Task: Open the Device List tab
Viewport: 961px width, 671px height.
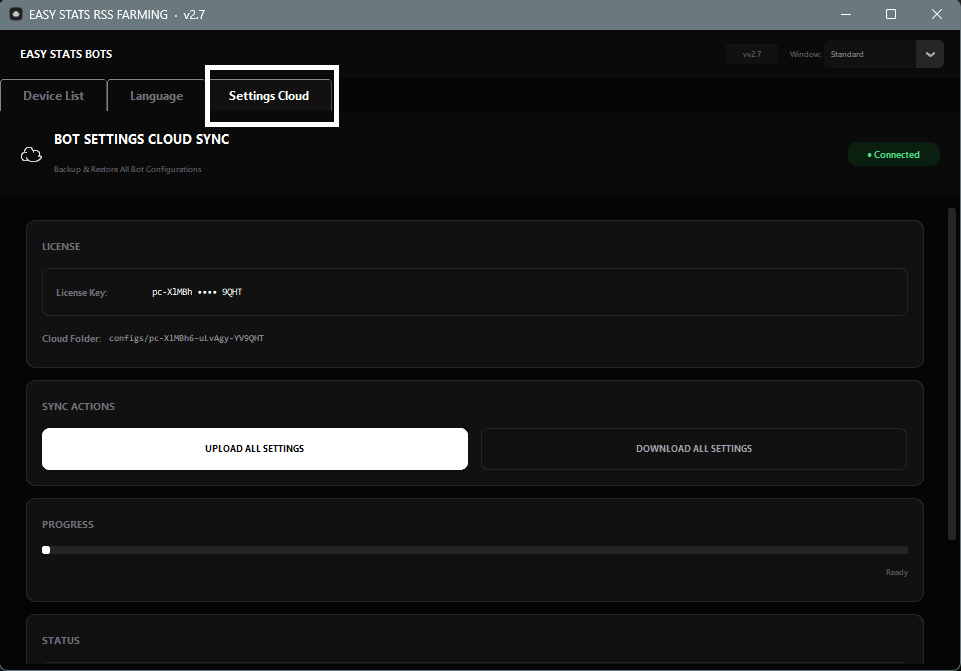Action: 53,96
